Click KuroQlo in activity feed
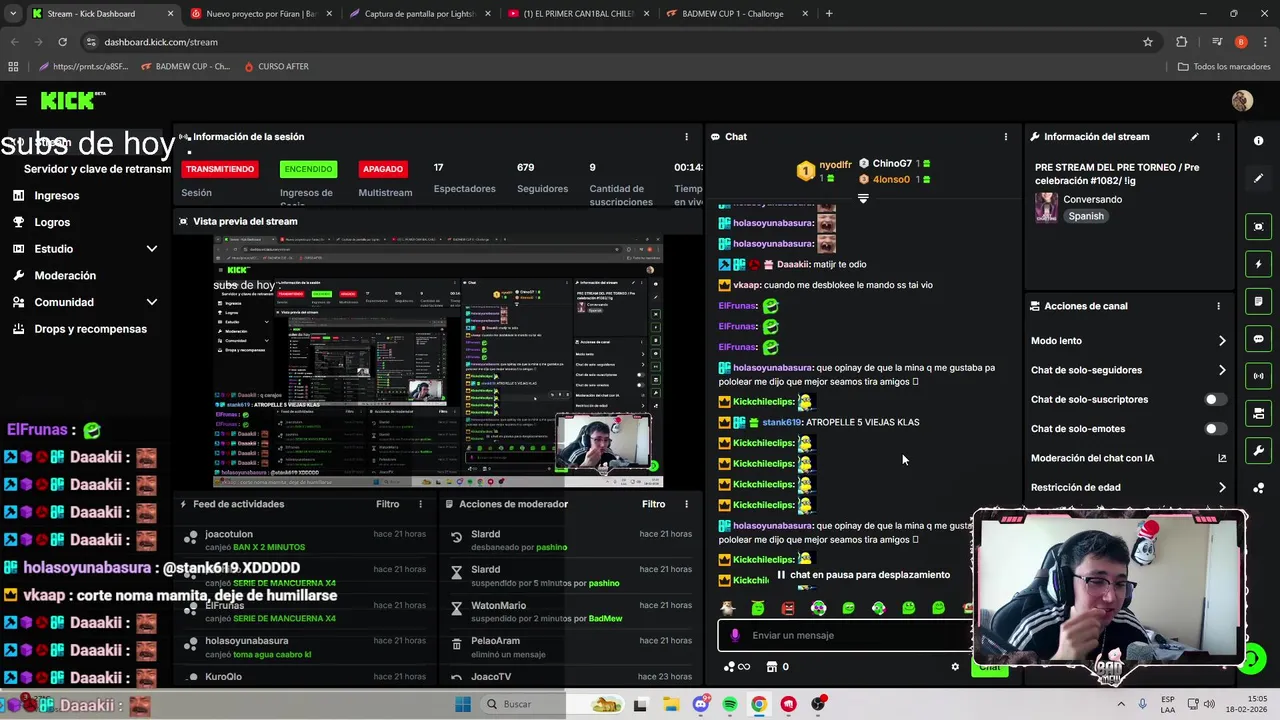 click(x=223, y=677)
